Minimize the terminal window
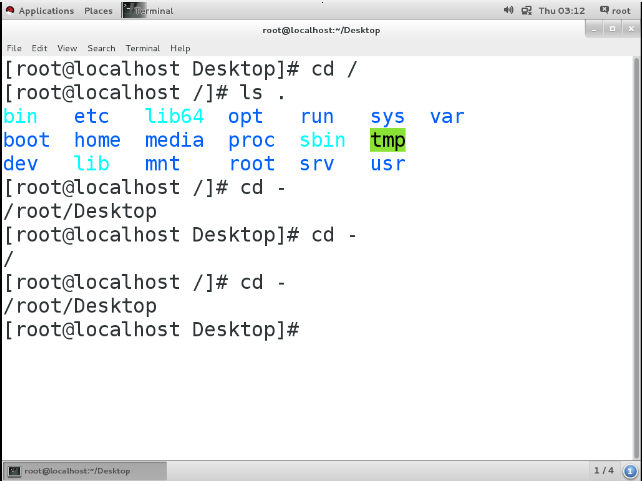Screen dimensions: 642x481 [594, 29]
